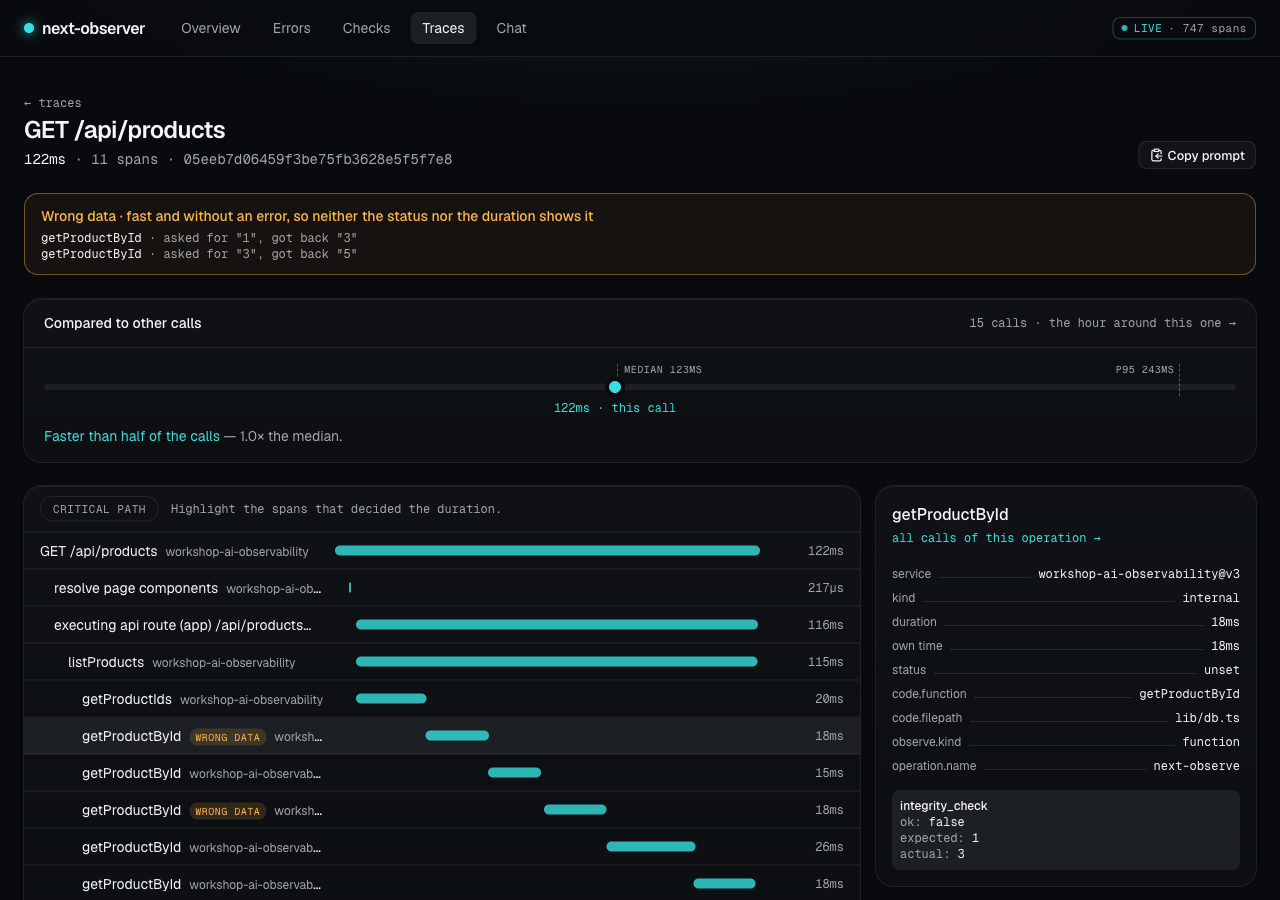The width and height of the screenshot is (1280, 900).
Task: Click the 20ms getProductIds timeline bar
Action: [391, 698]
